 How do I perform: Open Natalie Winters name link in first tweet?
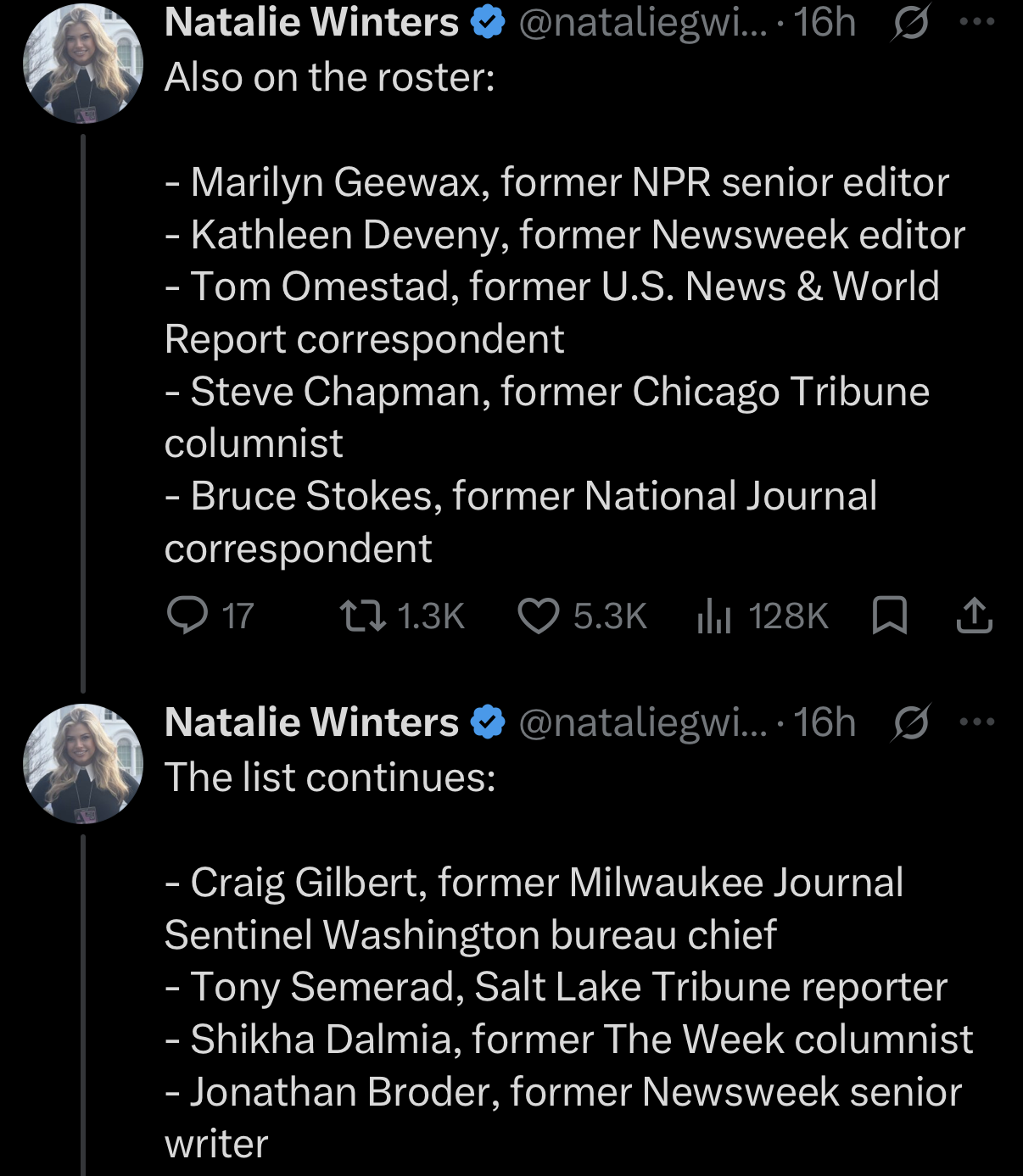[311, 22]
